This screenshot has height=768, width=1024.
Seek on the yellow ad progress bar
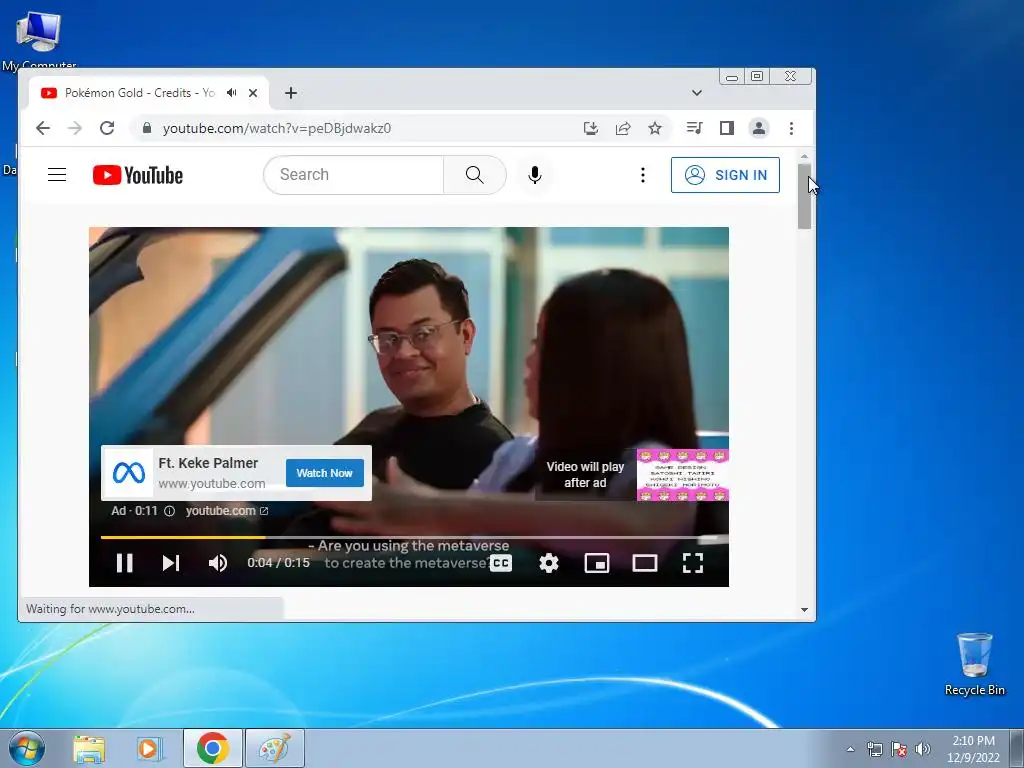(183, 537)
